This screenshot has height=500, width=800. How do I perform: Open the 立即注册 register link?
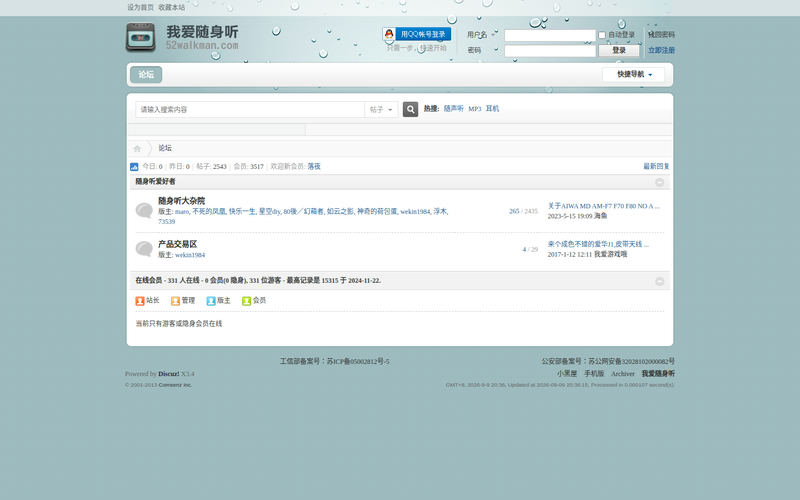pos(661,50)
